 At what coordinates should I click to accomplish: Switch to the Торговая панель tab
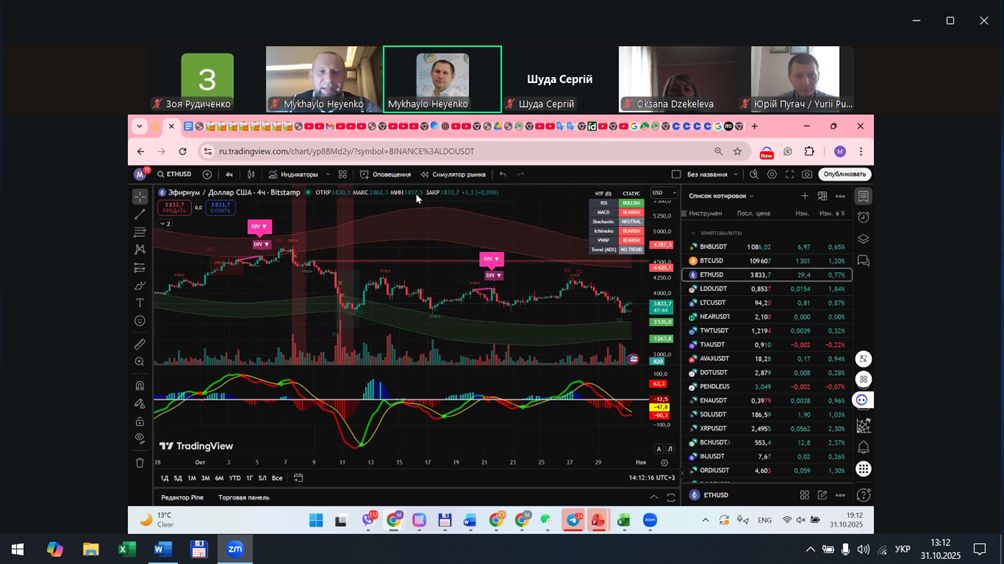pos(244,497)
